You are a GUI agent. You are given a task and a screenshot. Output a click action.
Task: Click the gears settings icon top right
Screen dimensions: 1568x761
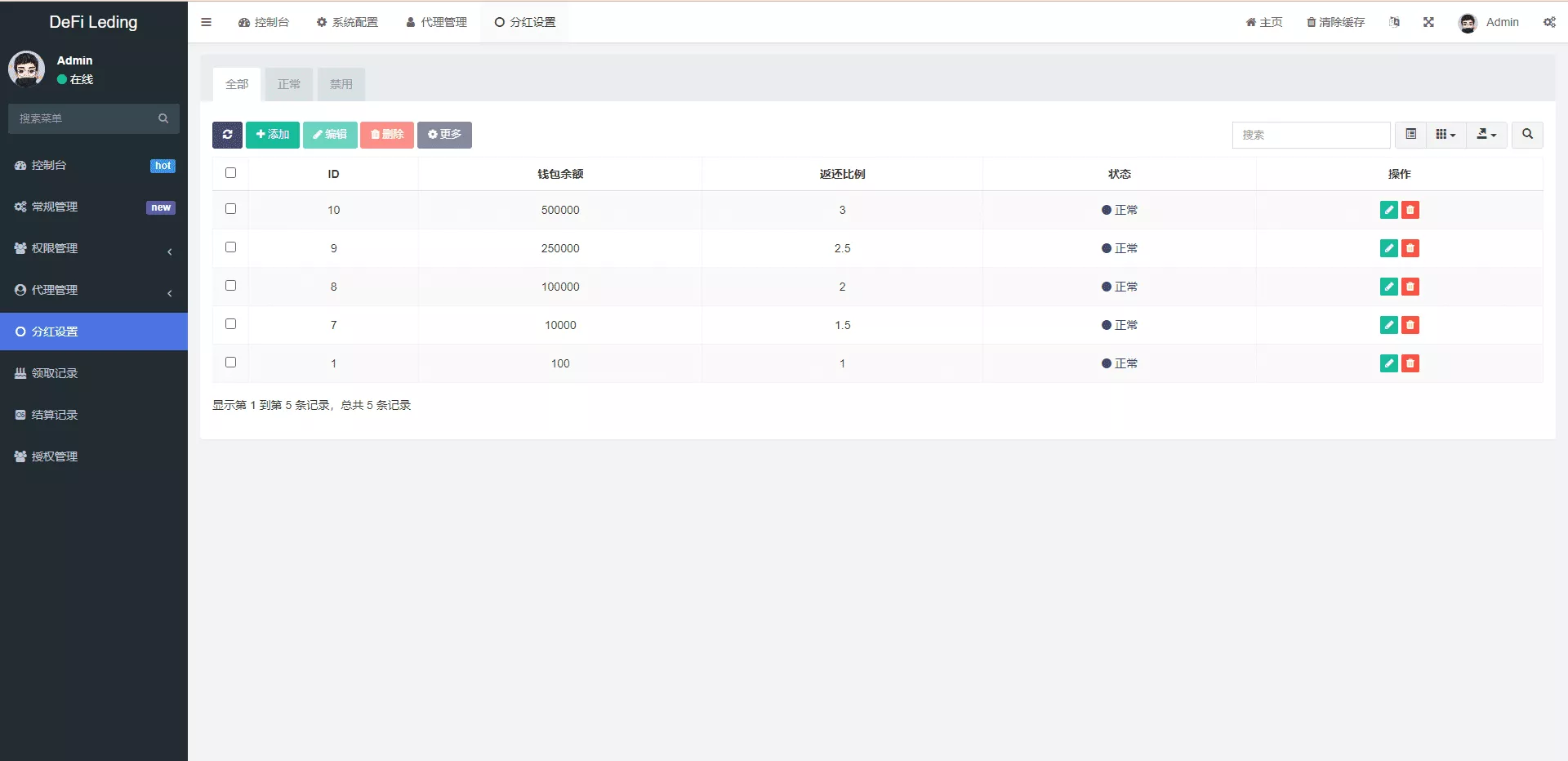point(1550,22)
